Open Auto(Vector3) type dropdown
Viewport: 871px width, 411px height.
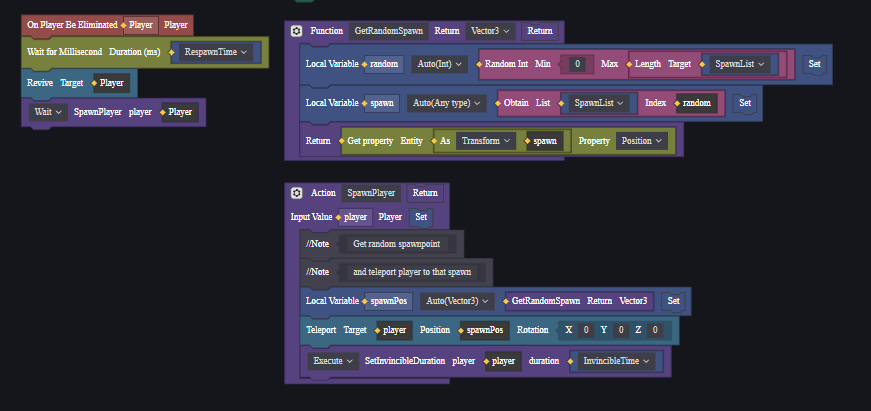coord(457,300)
